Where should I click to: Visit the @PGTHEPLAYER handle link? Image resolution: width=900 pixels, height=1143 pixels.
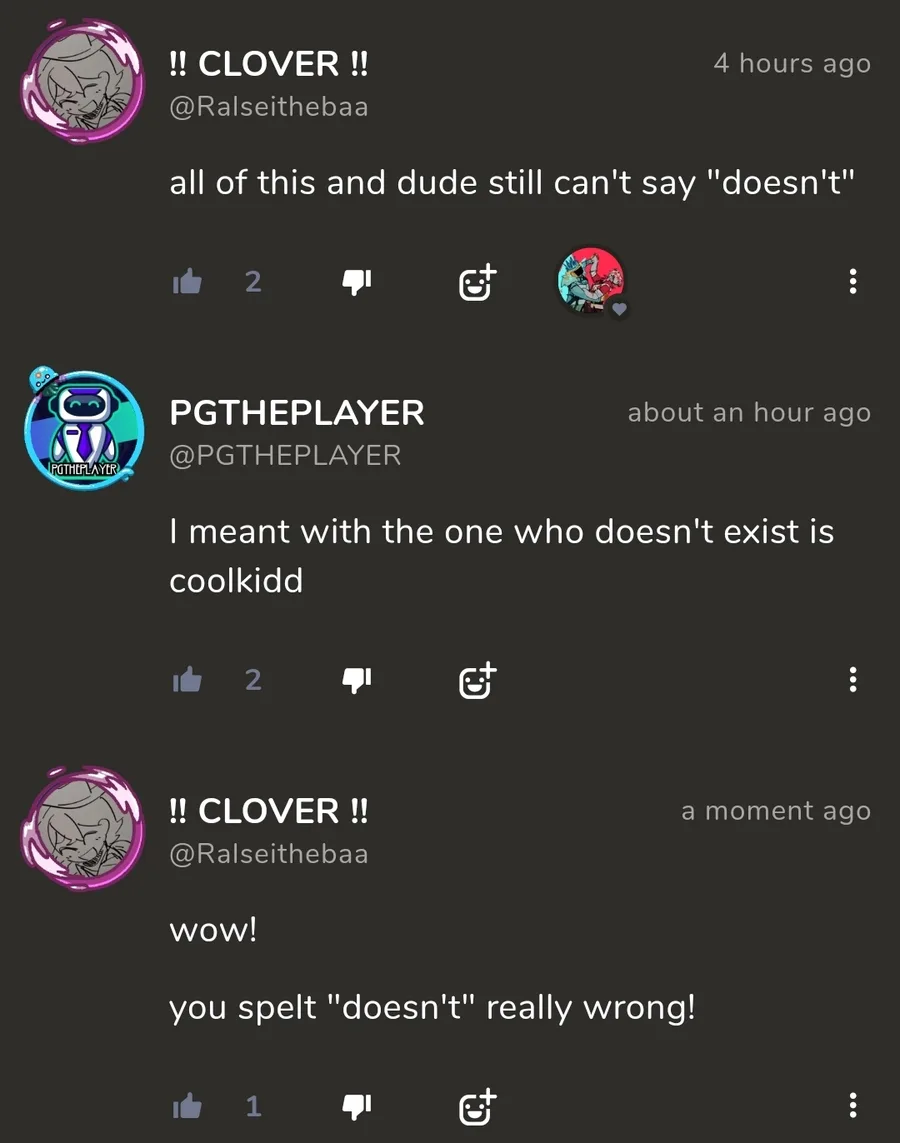point(285,456)
